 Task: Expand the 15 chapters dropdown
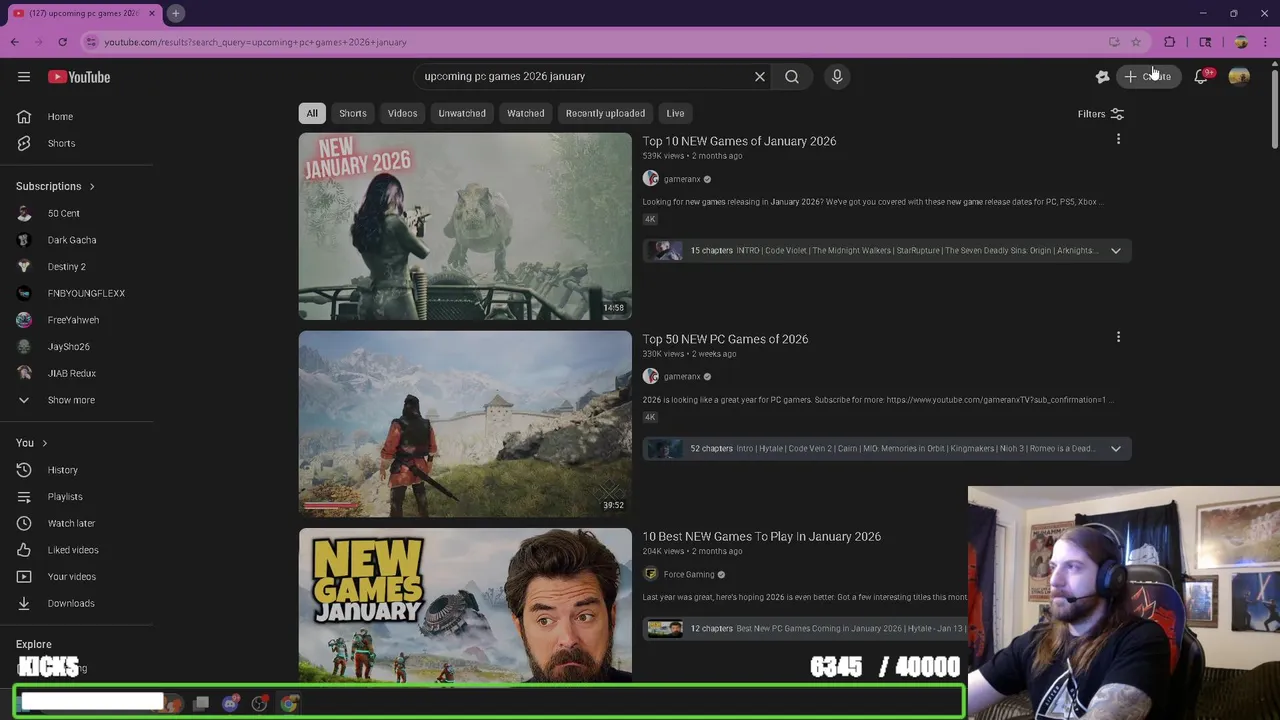tap(1115, 250)
